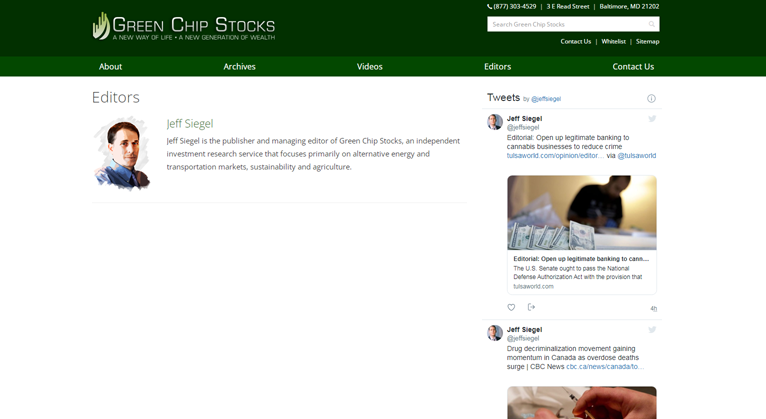The image size is (766, 419).
Task: Open the Twitter info icon
Action: tap(651, 98)
